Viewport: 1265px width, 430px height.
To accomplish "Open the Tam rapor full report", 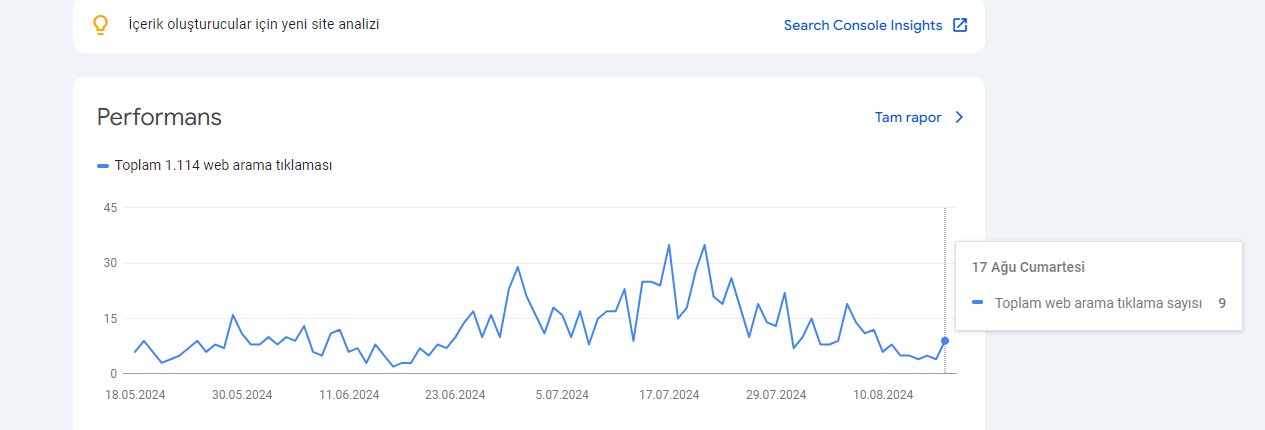I will click(x=908, y=117).
